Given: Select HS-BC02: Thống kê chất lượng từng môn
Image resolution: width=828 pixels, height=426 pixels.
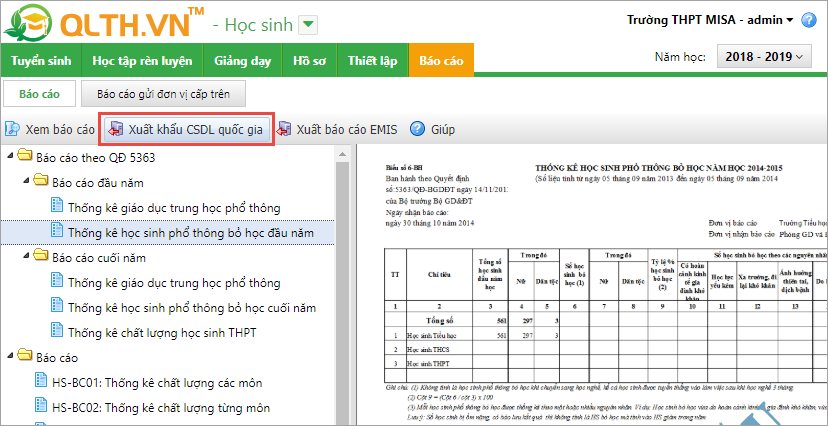Looking at the screenshot, I should [x=161, y=408].
